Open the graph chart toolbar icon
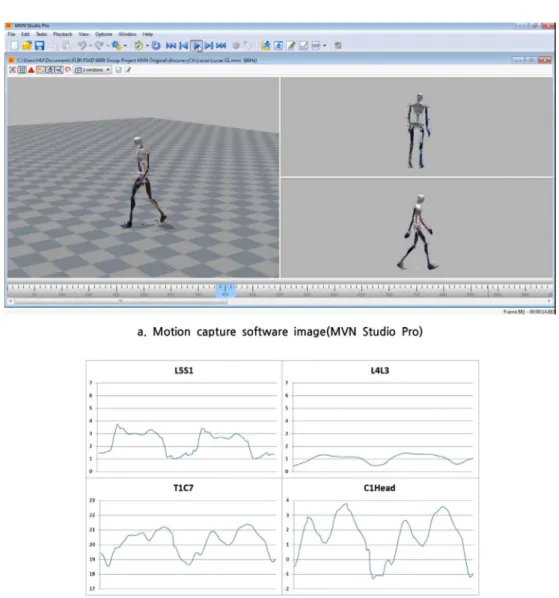The width and height of the screenshot is (559, 598). (x=304, y=46)
